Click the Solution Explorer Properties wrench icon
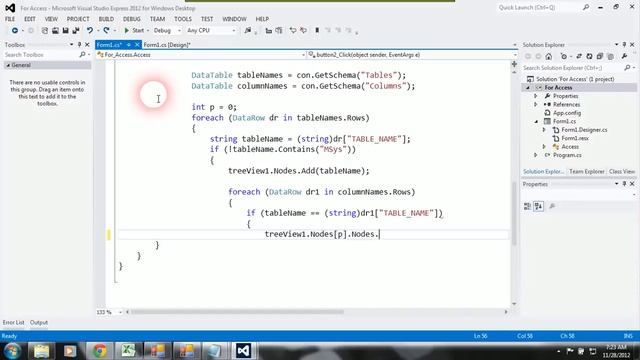 click(x=624, y=56)
